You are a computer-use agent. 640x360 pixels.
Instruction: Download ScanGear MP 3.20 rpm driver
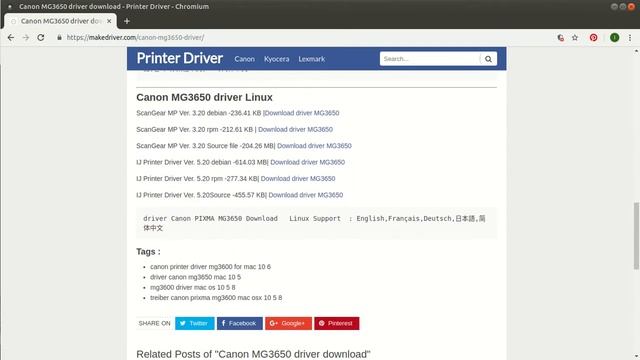tap(295, 129)
